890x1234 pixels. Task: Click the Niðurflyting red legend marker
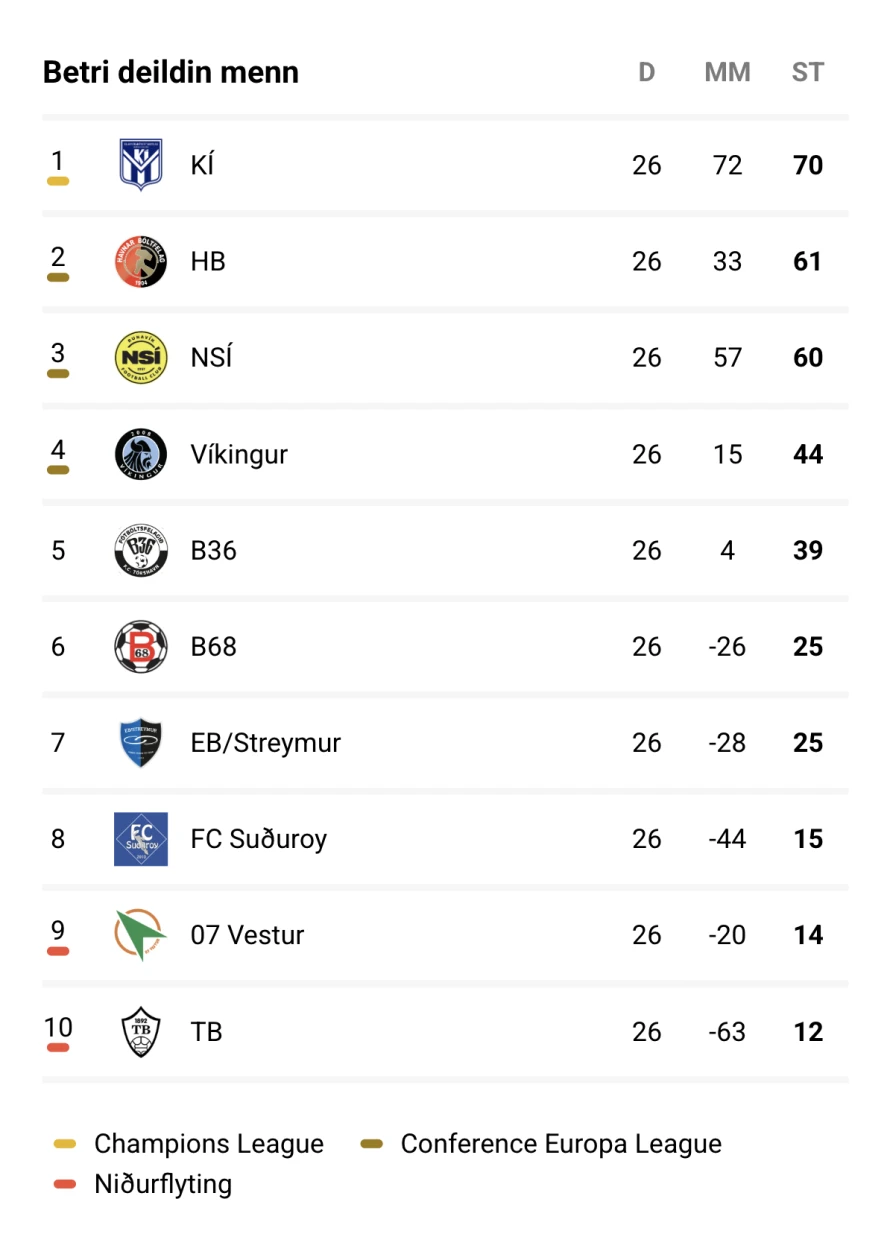coord(65,1185)
